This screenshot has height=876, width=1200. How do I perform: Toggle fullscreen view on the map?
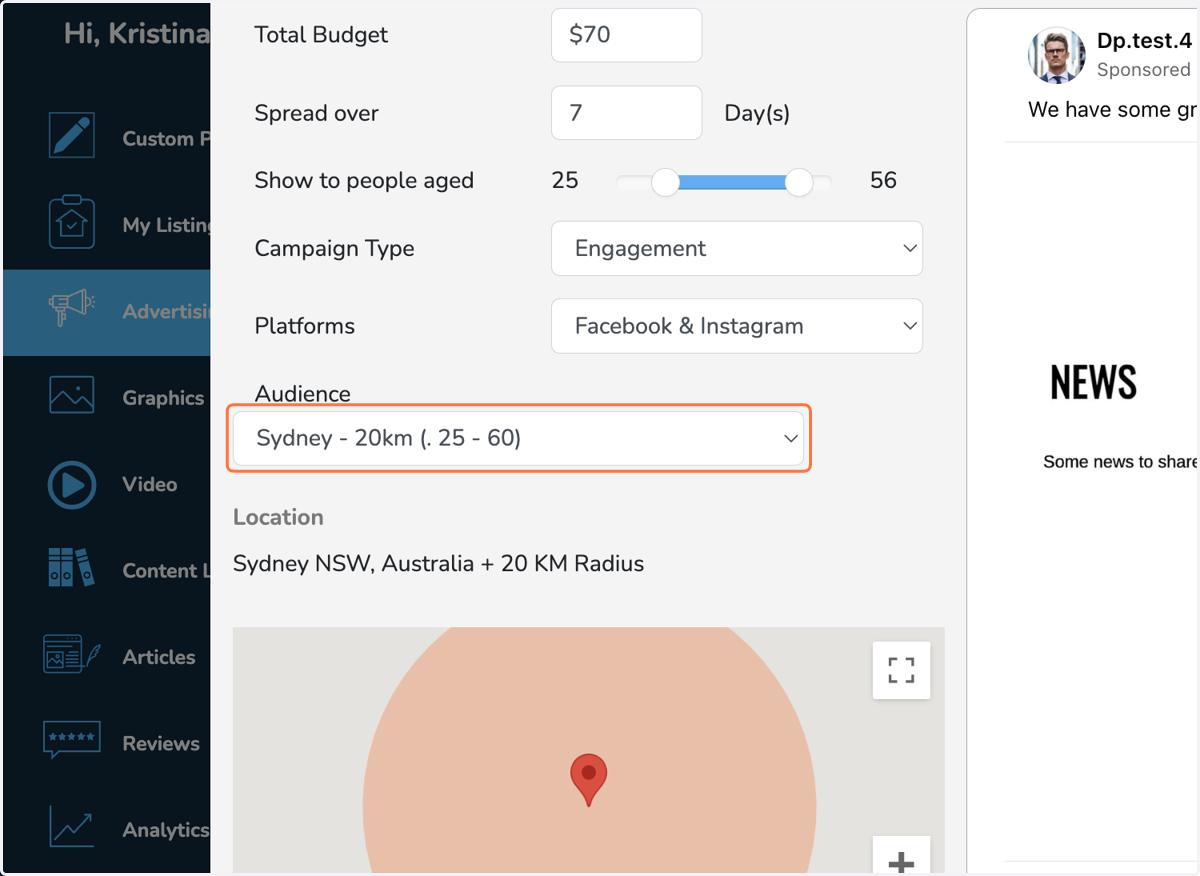coord(901,670)
